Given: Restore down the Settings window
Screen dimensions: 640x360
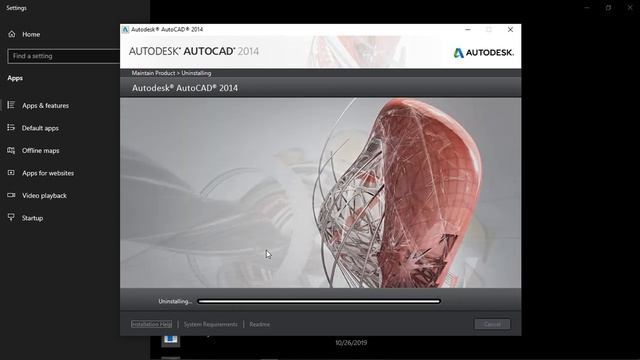Looking at the screenshot, I should point(608,8).
